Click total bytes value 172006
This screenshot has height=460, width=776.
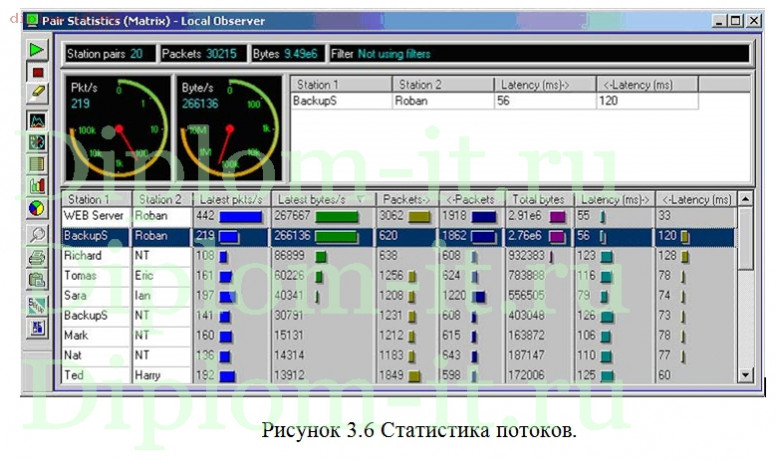coord(526,375)
